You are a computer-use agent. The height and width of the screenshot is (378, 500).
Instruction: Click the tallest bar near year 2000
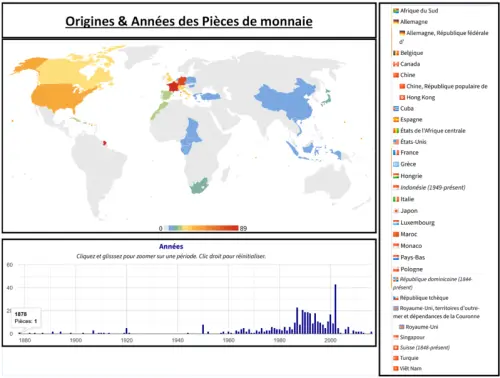pyautogui.click(x=335, y=309)
